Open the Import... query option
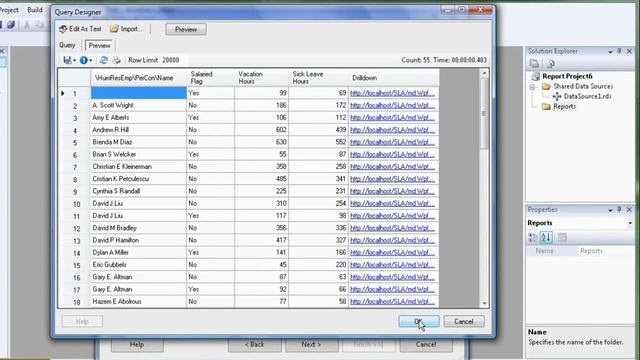The height and width of the screenshot is (360, 640). (126, 29)
